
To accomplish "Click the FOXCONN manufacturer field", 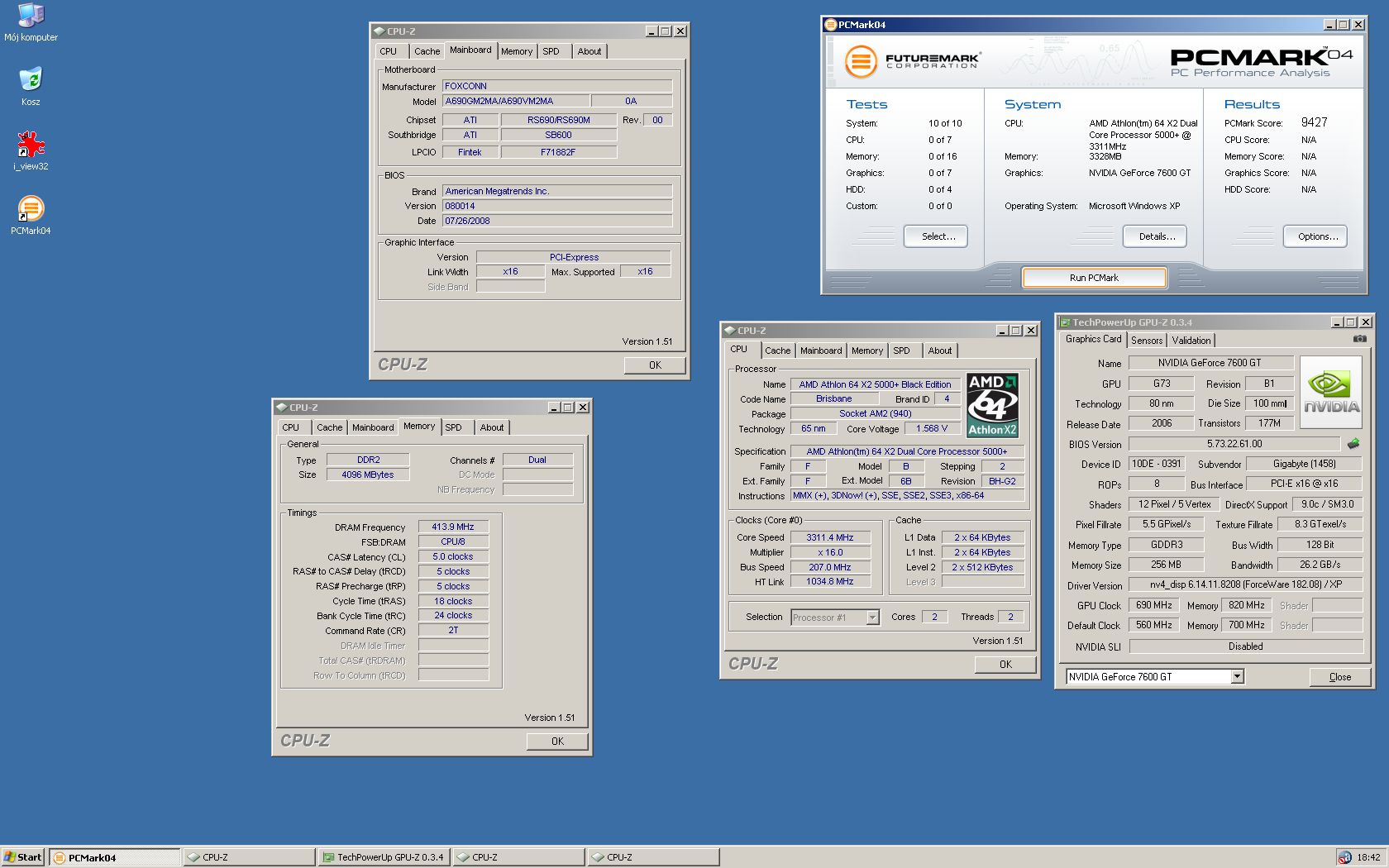I will (x=557, y=86).
